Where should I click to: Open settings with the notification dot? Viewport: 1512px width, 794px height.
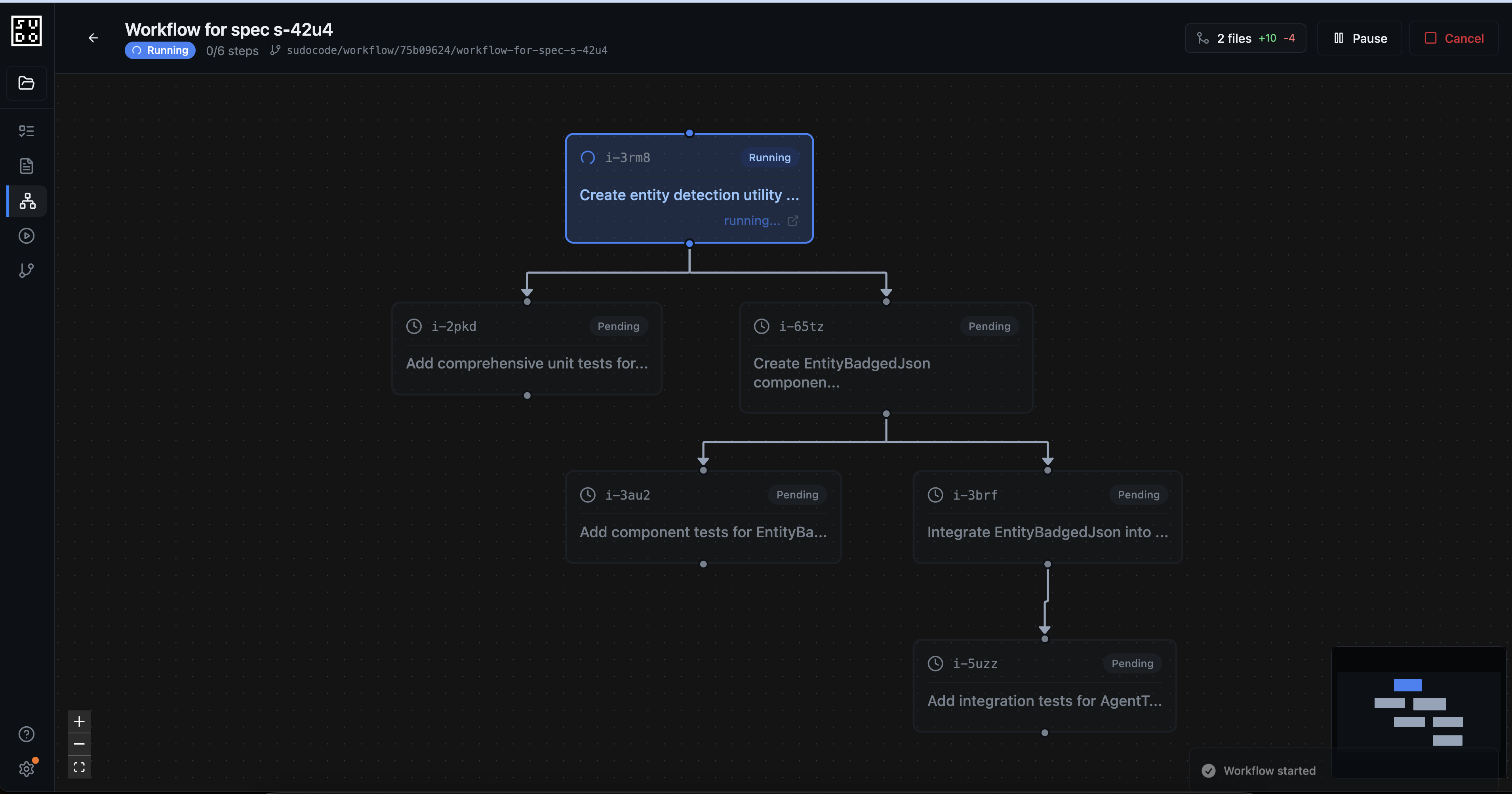tap(27, 769)
